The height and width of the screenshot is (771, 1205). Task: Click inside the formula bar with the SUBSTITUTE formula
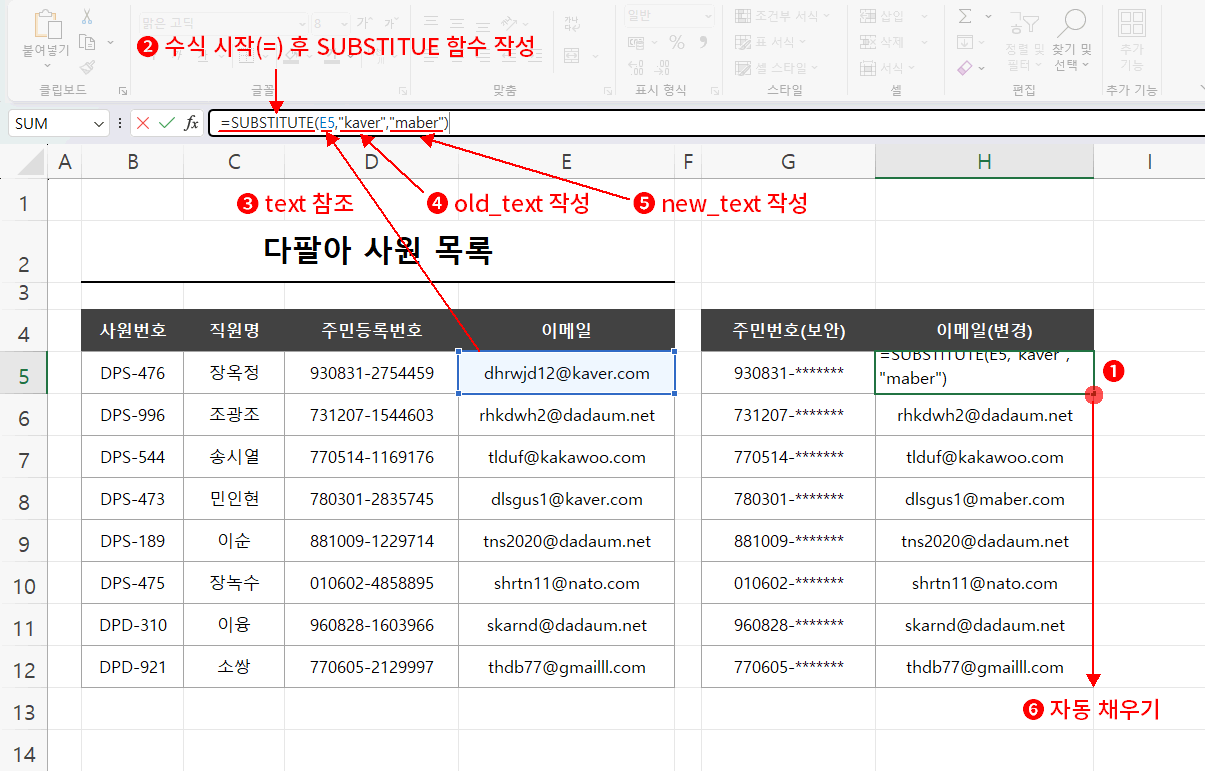point(706,123)
